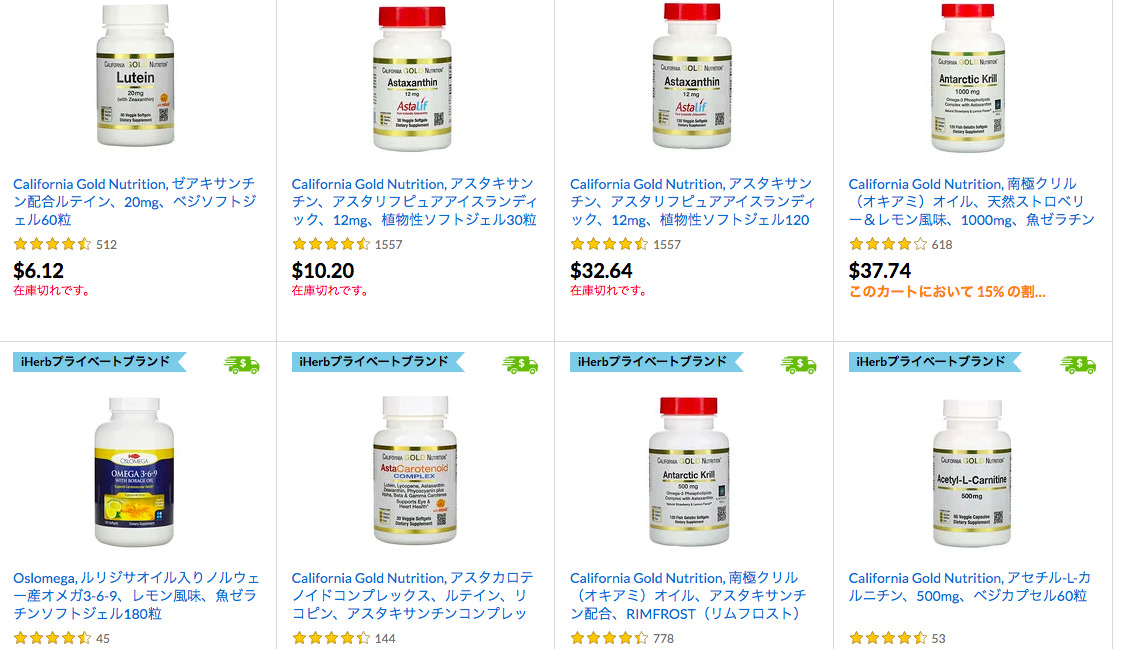Open the 南極クリルオイル 1000mg product title link

(x=972, y=201)
